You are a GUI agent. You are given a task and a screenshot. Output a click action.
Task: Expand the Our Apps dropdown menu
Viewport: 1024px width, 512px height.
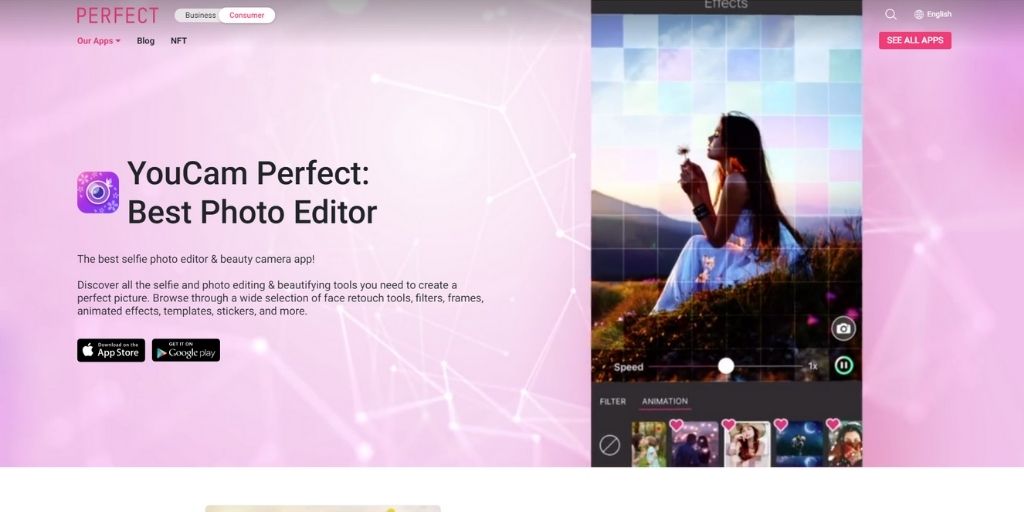tap(99, 40)
